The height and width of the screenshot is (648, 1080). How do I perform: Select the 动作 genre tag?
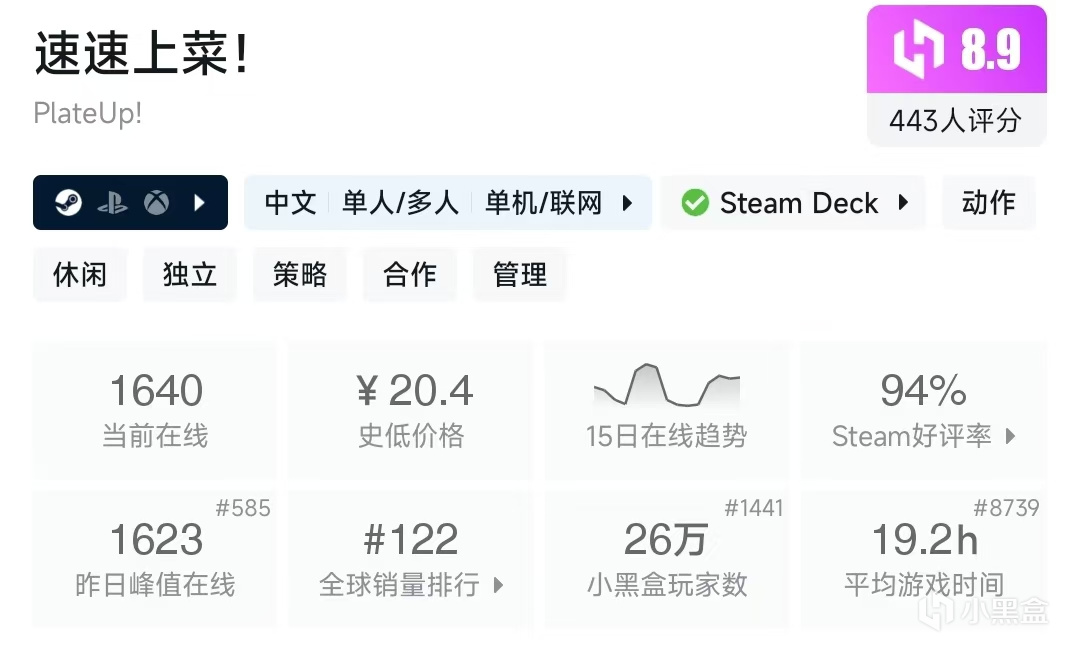988,203
